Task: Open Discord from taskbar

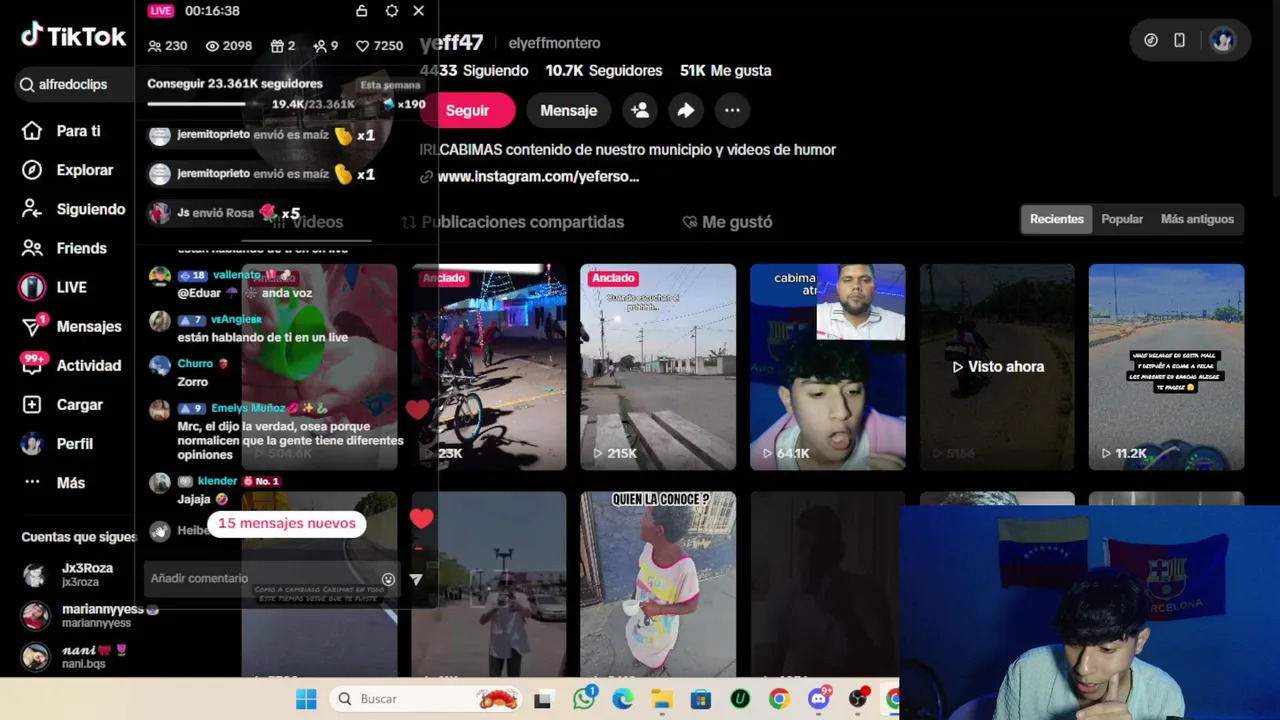Action: (819, 699)
